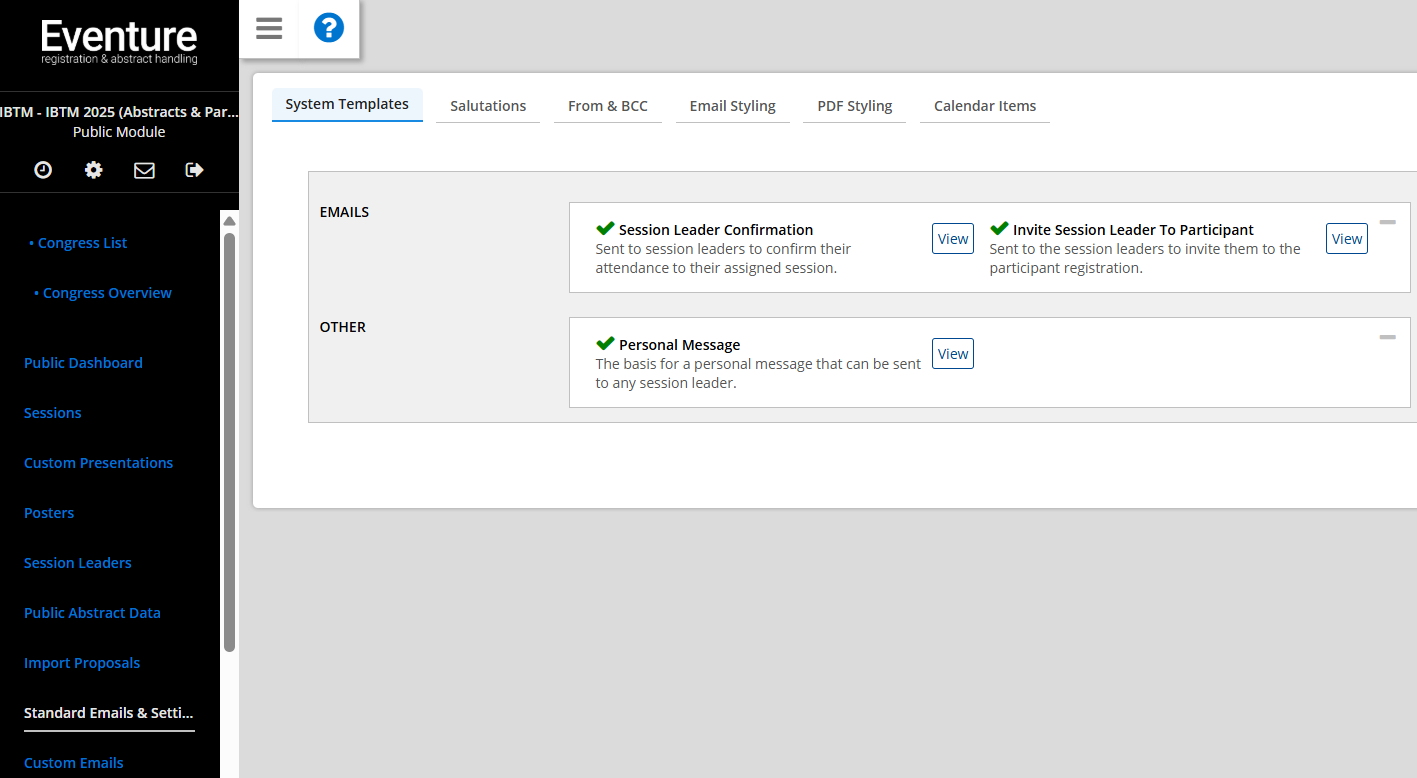View the Invite Session Leader To Participant template

tap(1346, 239)
